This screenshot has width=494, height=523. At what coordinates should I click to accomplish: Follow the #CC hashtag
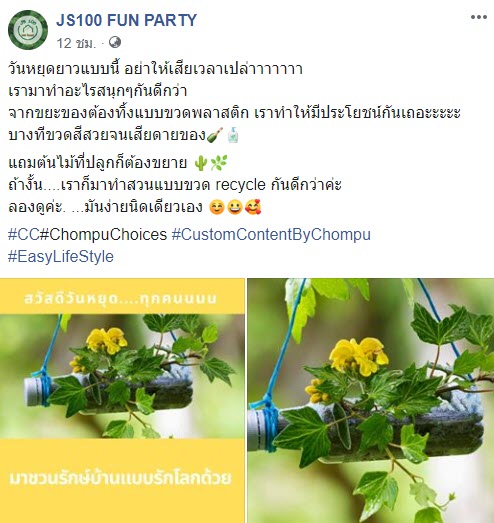point(24,234)
